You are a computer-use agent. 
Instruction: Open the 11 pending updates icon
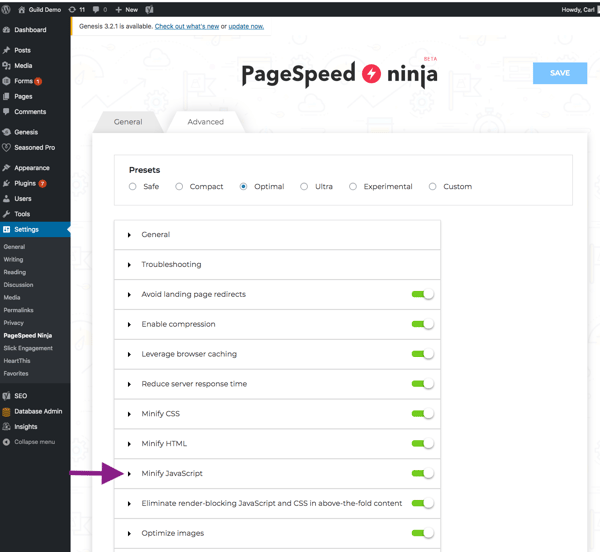pyautogui.click(x=72, y=10)
